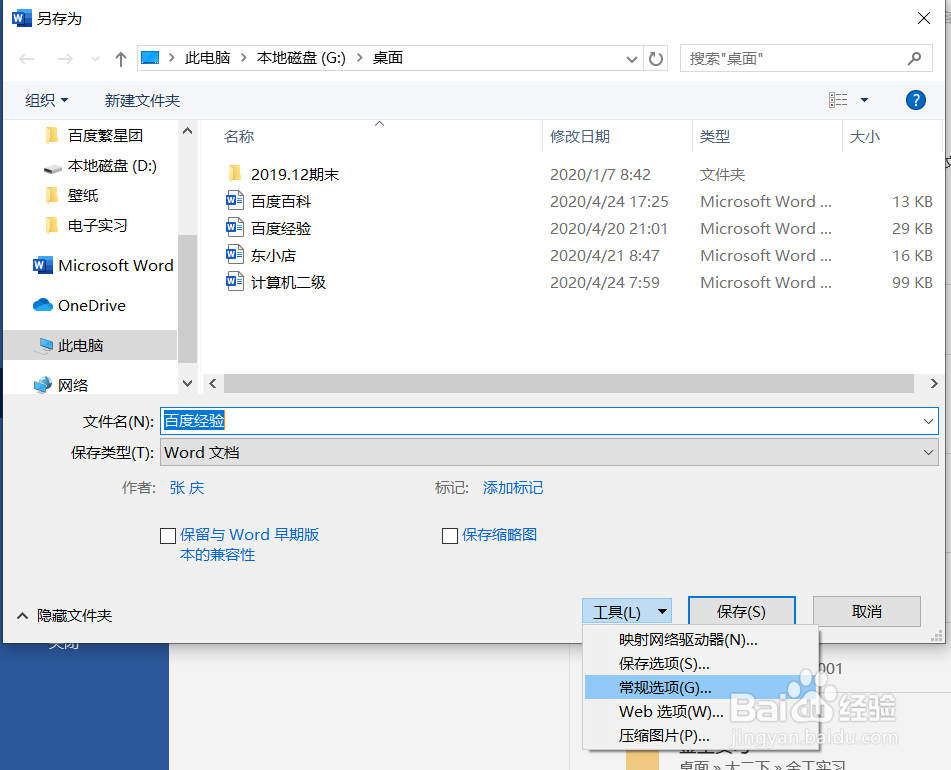Click the 取消 button
The height and width of the screenshot is (770, 951).
(867, 612)
